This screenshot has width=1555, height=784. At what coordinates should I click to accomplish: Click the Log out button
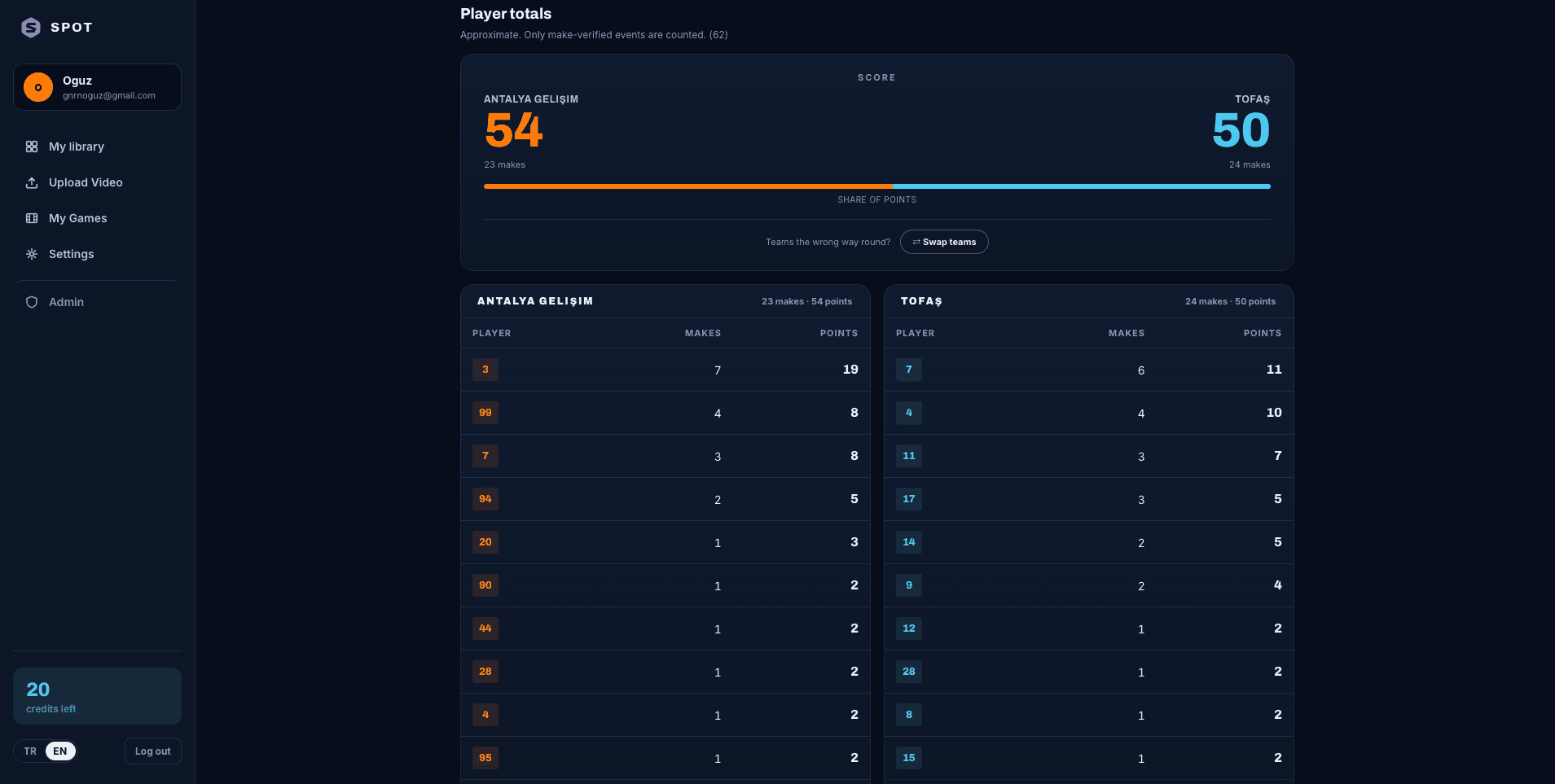click(x=153, y=751)
